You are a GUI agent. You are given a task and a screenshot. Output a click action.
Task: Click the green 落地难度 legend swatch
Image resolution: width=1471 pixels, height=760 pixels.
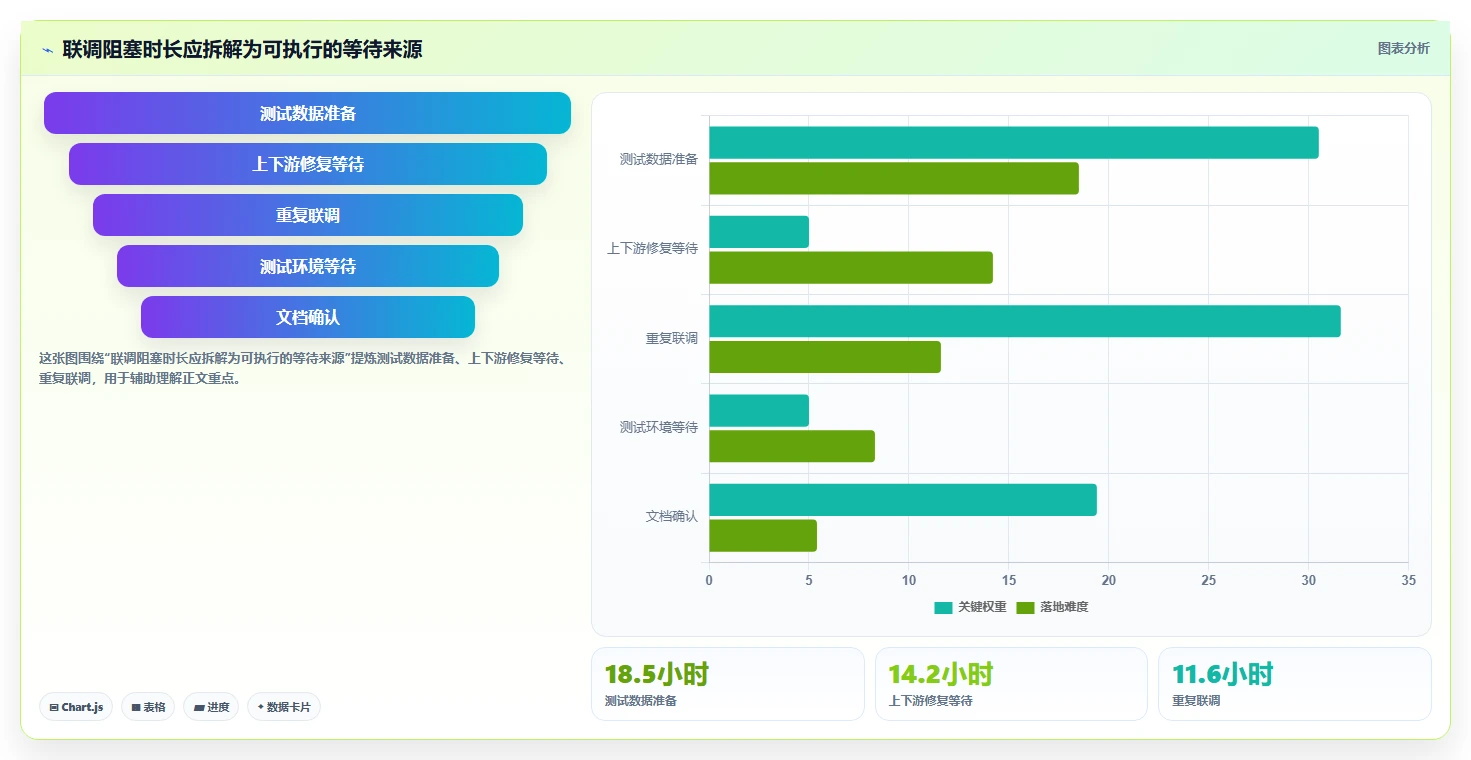[x=1025, y=607]
